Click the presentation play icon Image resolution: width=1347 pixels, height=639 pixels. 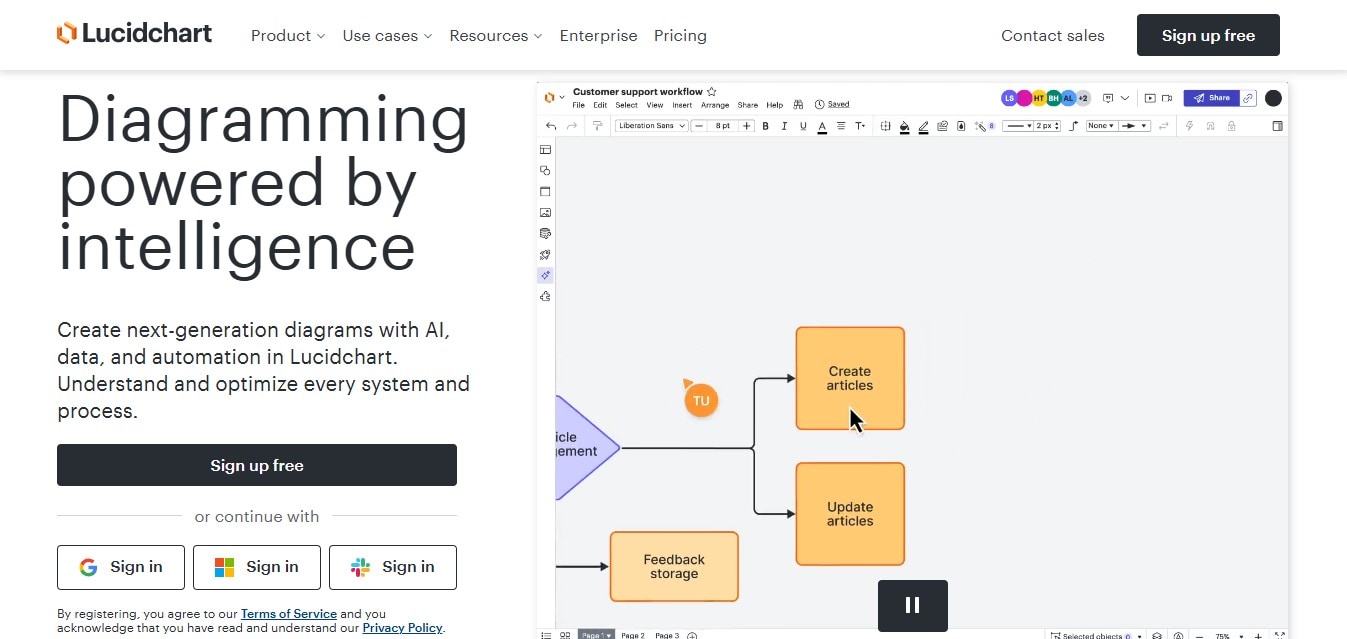[x=1150, y=98]
